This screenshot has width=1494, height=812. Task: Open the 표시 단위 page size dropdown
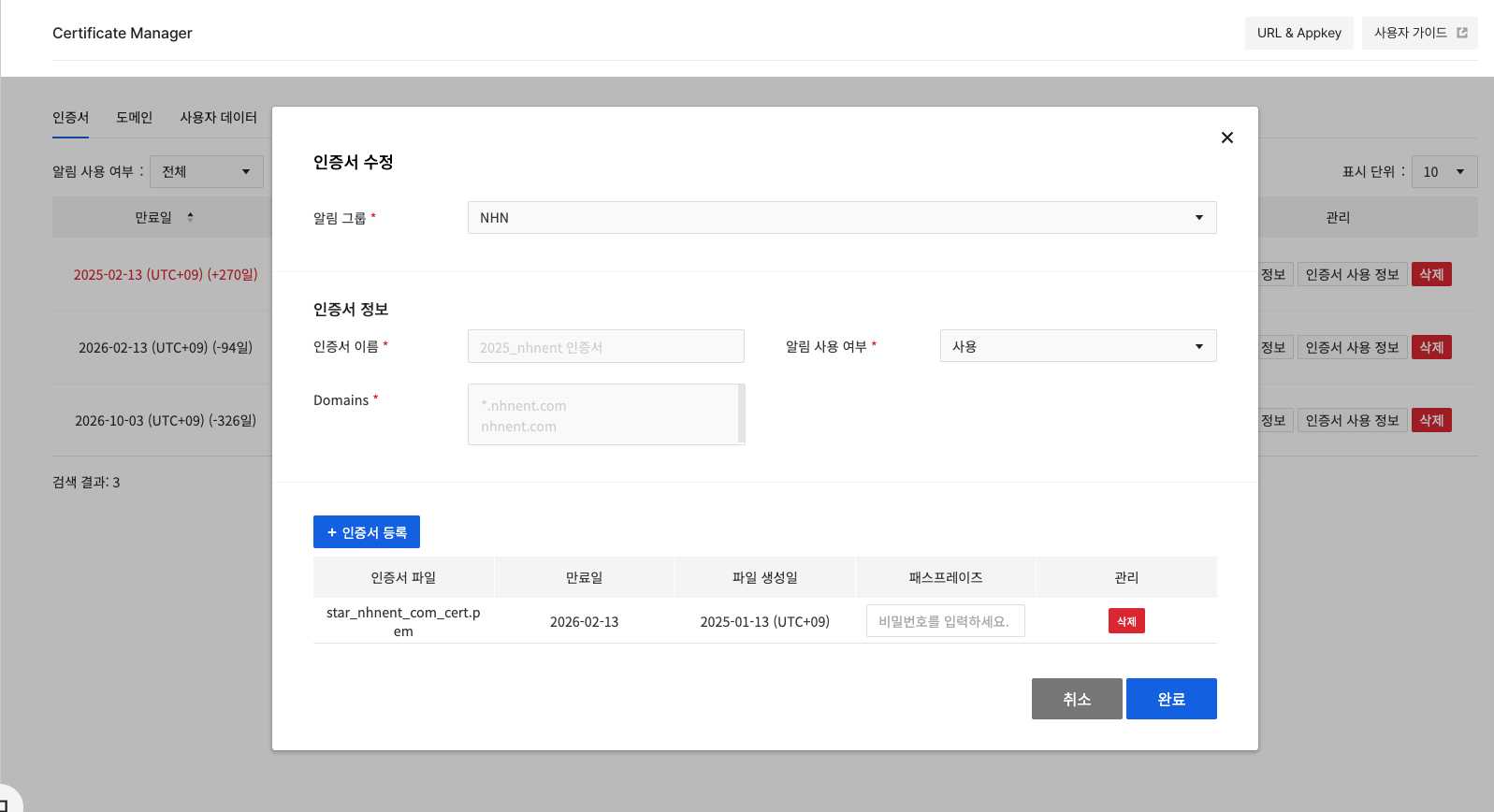pos(1443,172)
